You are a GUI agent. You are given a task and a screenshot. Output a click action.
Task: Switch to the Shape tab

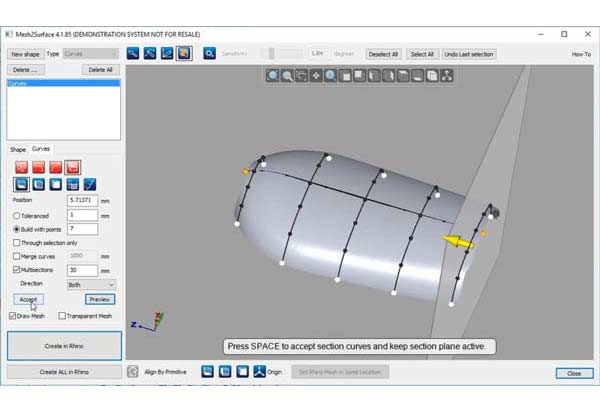tap(18, 149)
